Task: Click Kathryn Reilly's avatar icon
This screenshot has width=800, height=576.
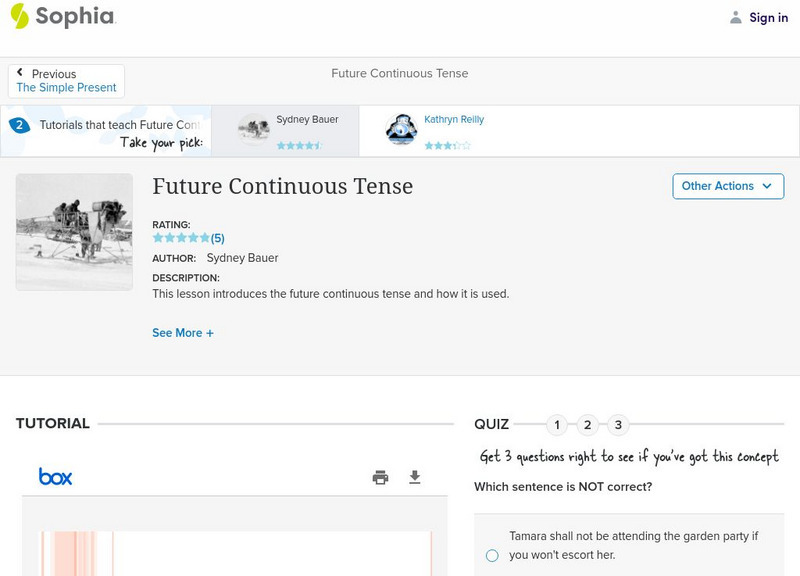Action: point(401,130)
